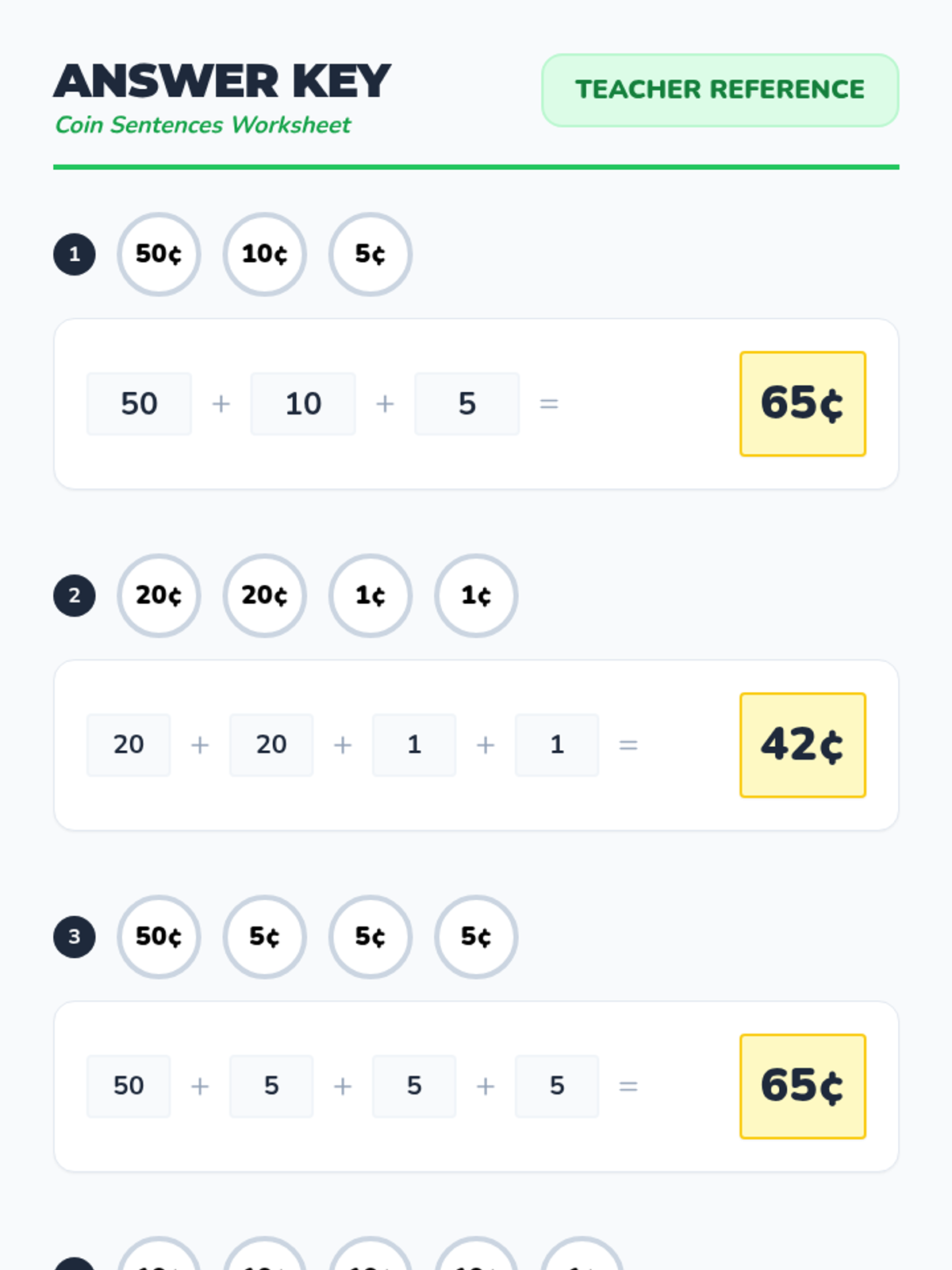Click the equals sign in problem 3

click(x=628, y=1086)
